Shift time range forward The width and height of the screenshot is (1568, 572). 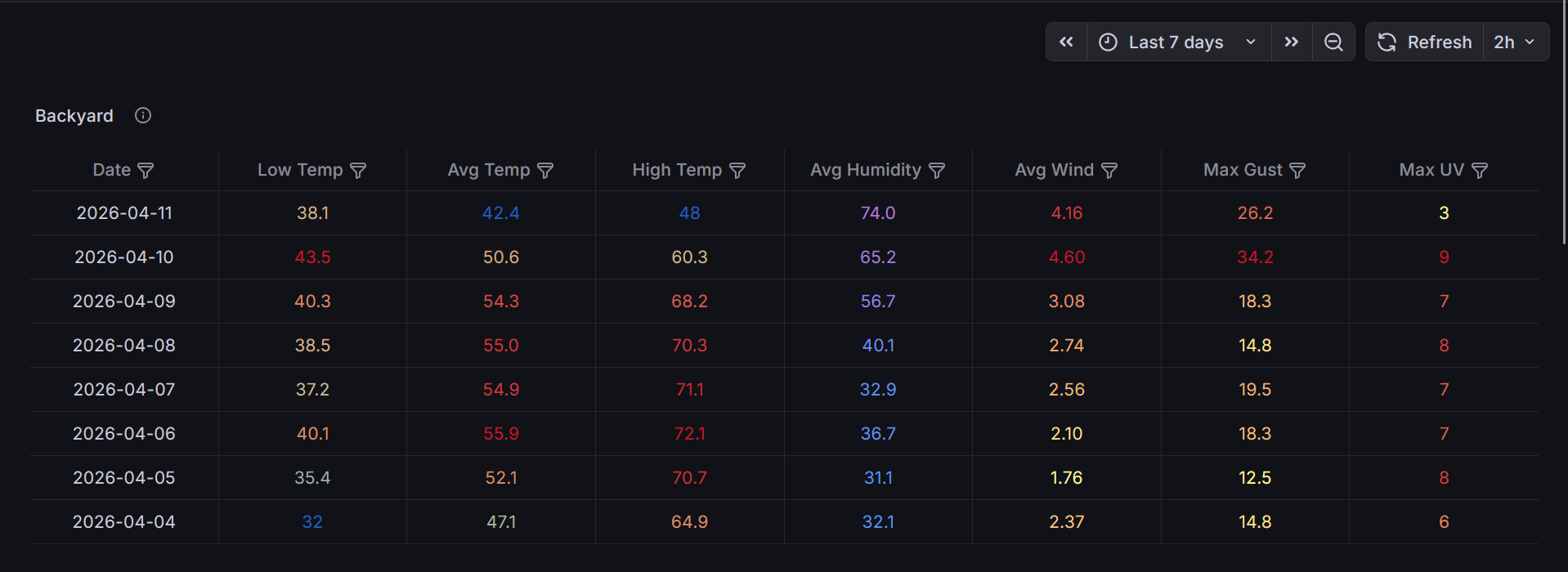pyautogui.click(x=1292, y=42)
